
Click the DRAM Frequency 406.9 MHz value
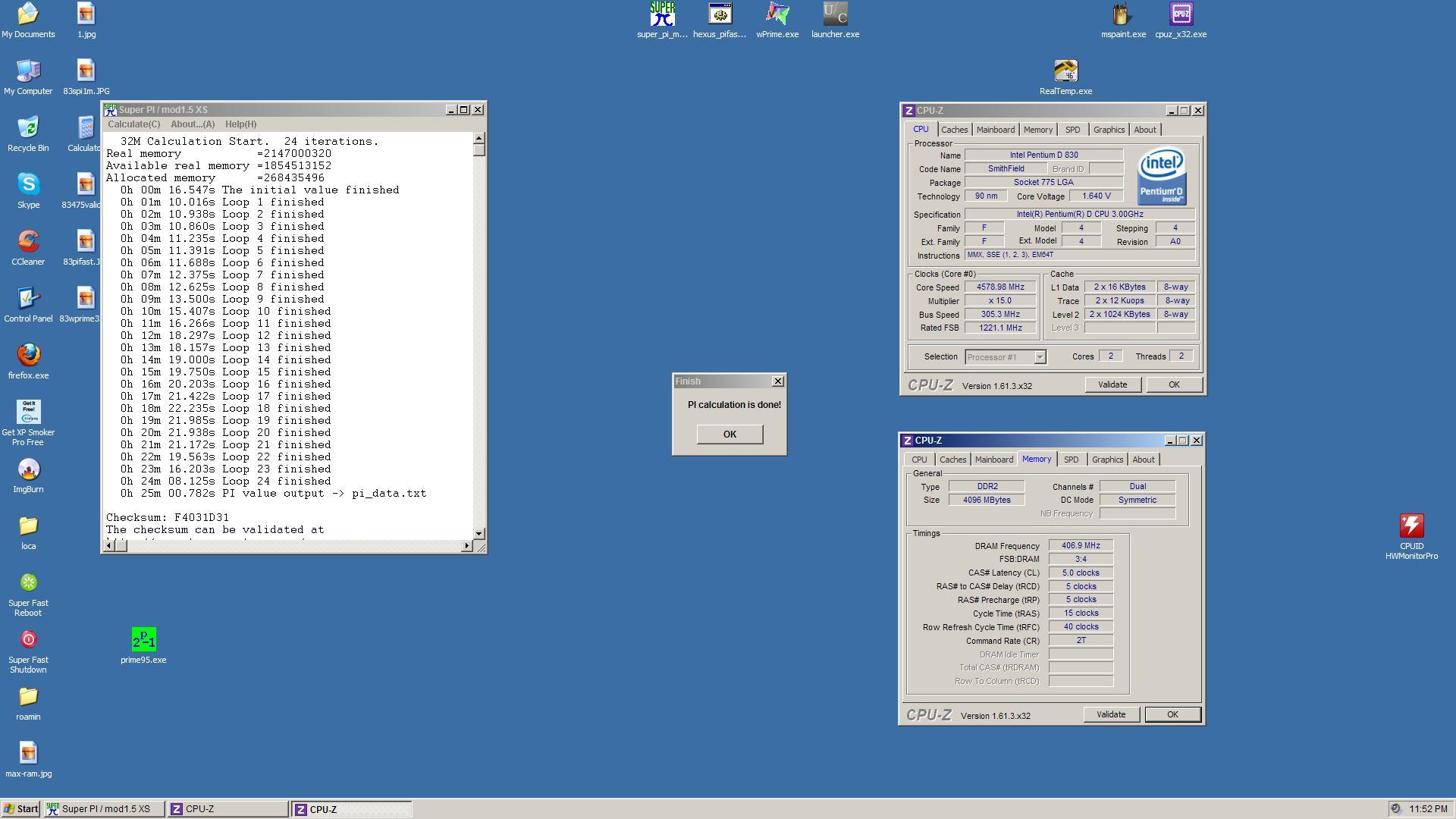click(1081, 546)
